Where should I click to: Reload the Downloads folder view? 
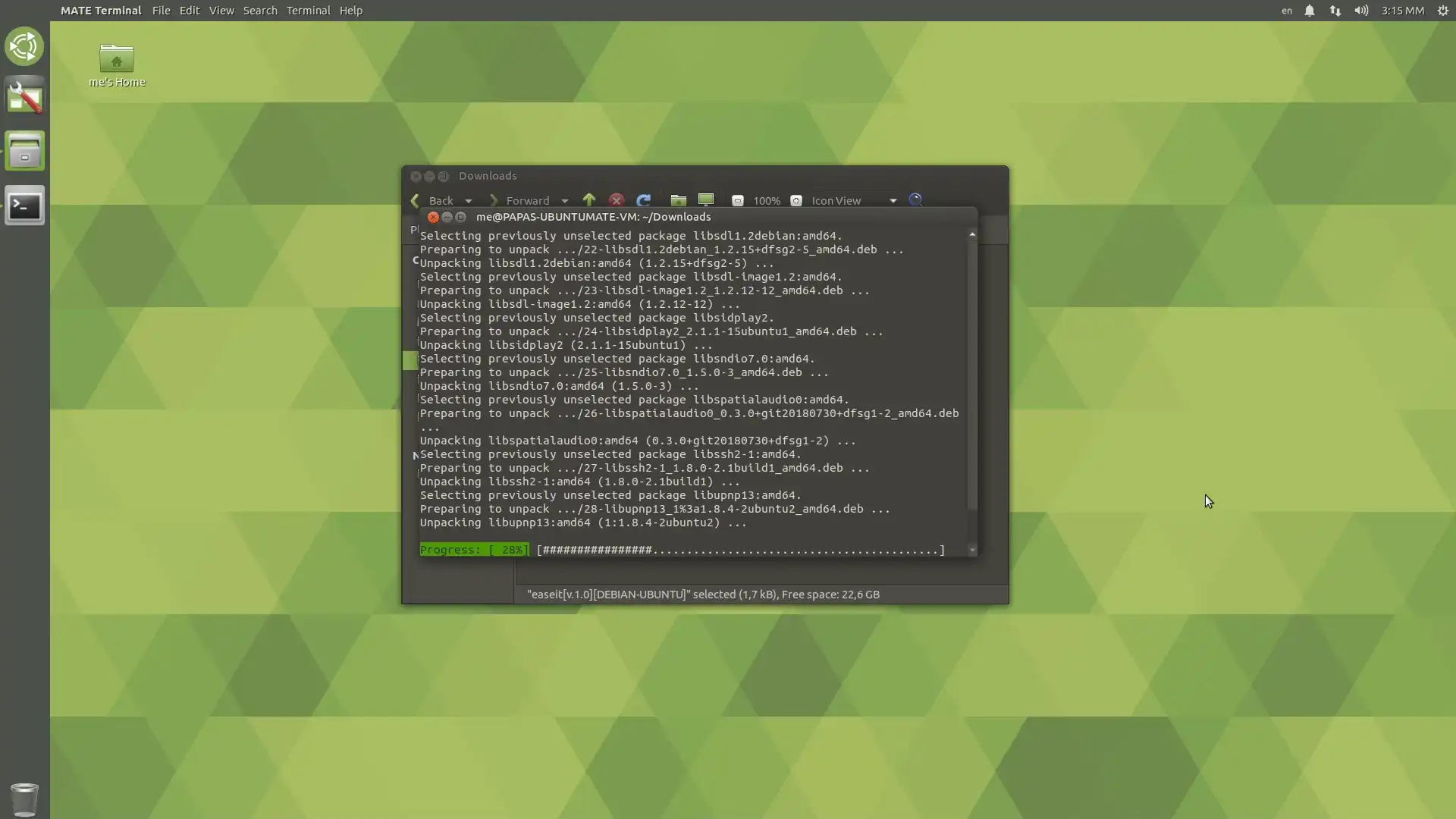point(644,200)
